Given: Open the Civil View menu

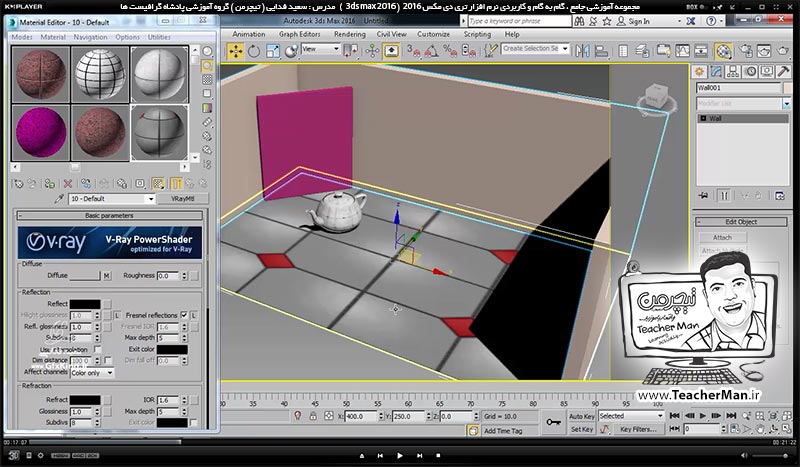Looking at the screenshot, I should 391,34.
